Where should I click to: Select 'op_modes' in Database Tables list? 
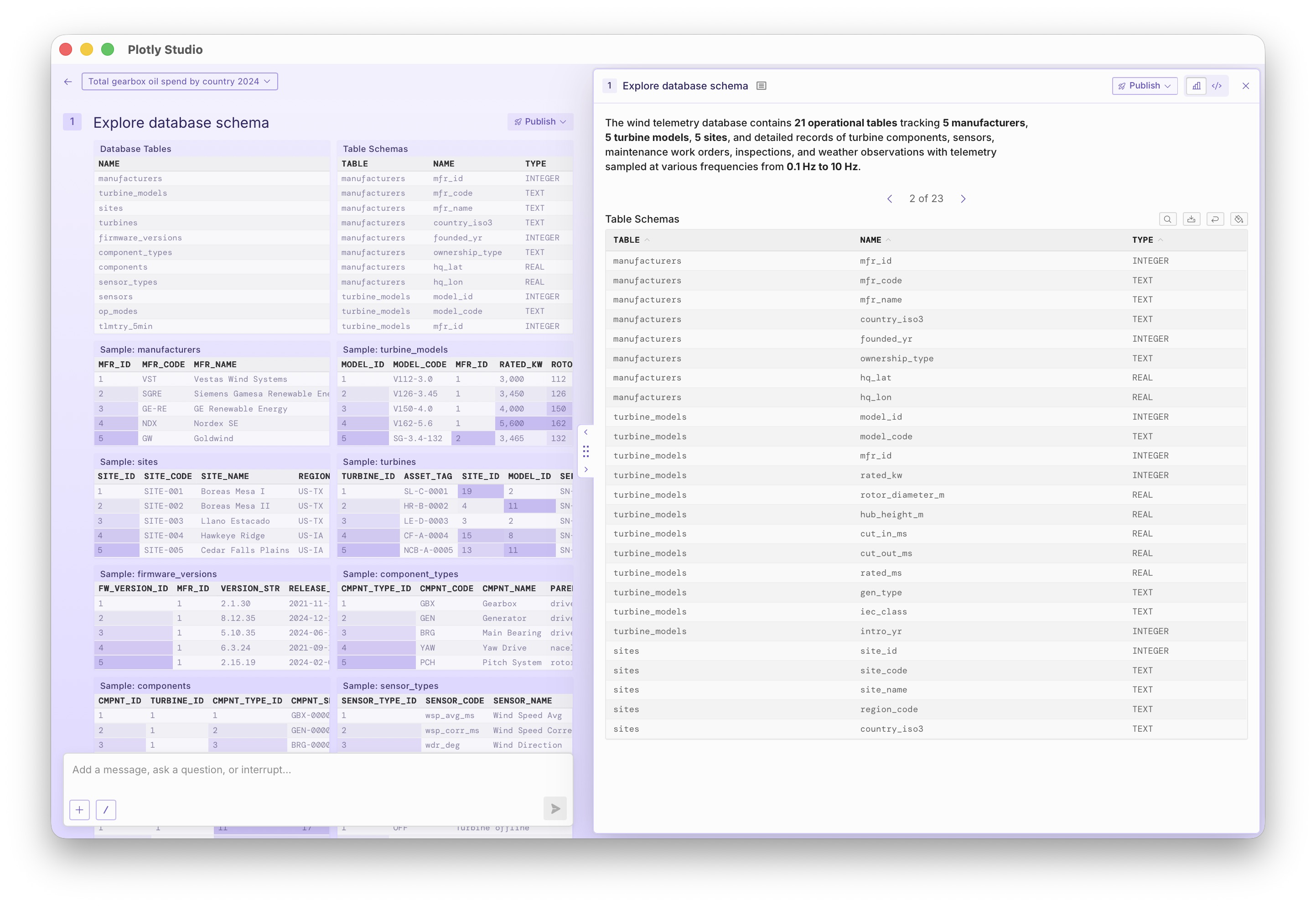(118, 312)
